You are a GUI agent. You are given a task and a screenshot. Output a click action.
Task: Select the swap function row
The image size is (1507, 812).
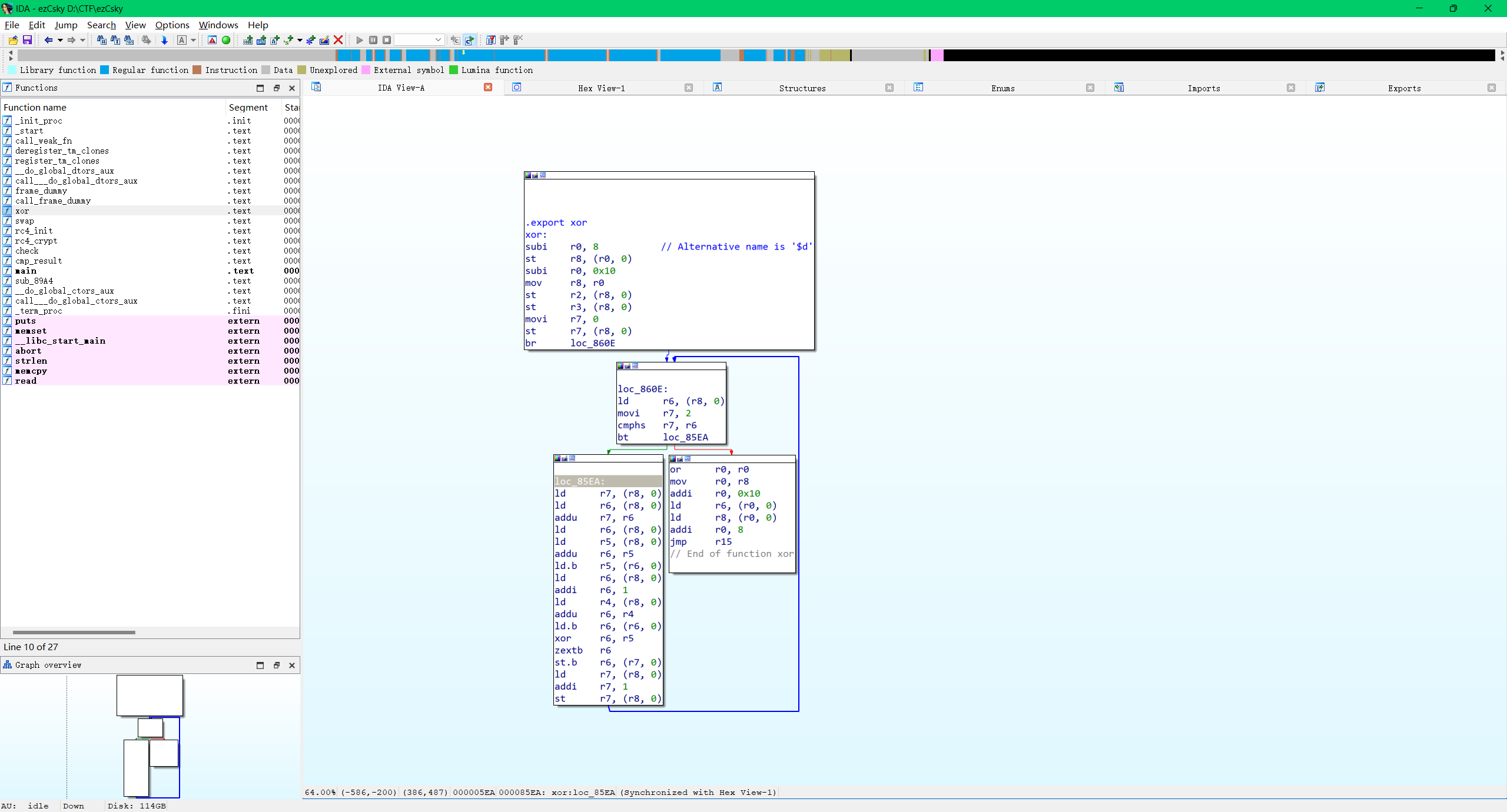[150, 221]
